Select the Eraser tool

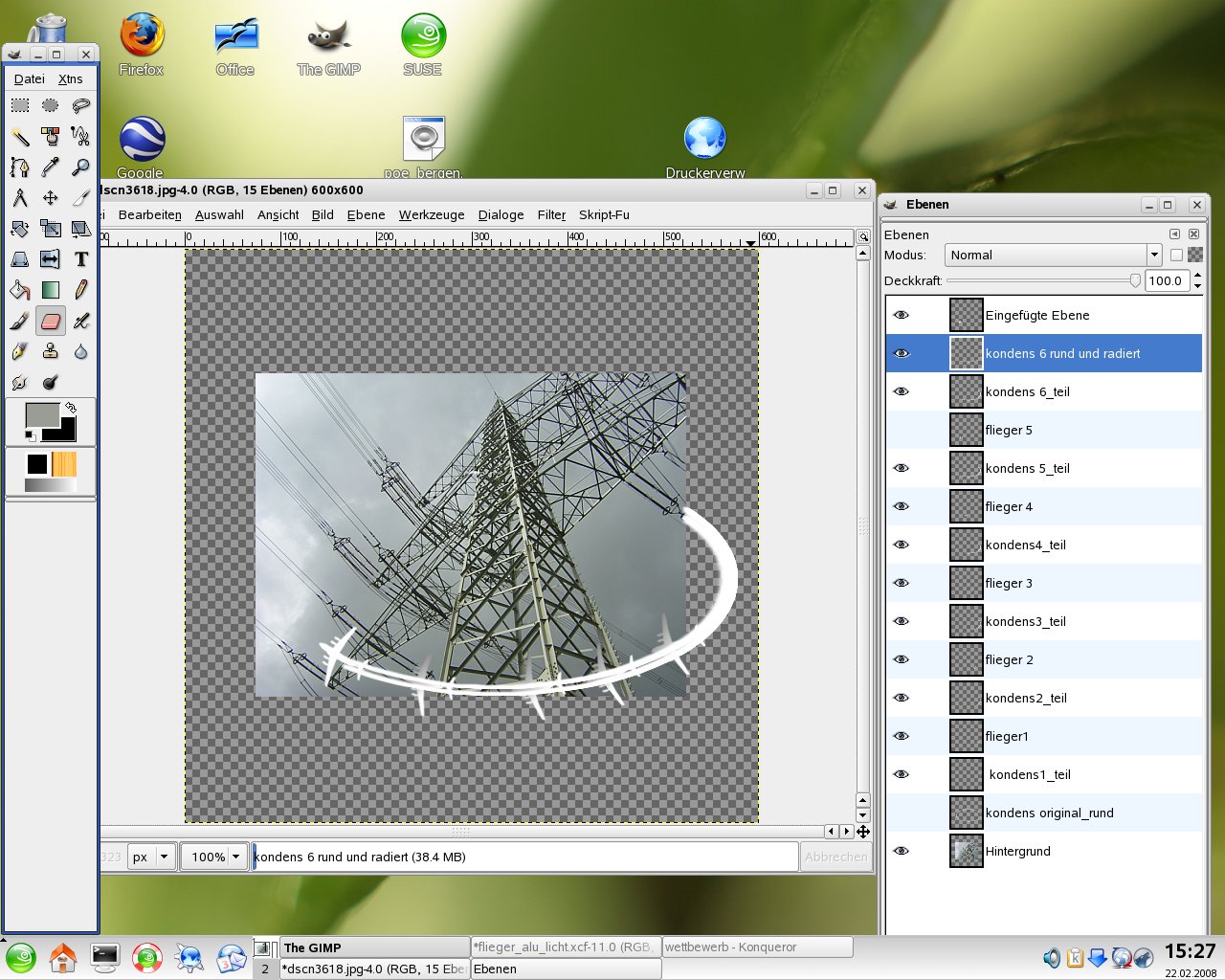point(51,321)
